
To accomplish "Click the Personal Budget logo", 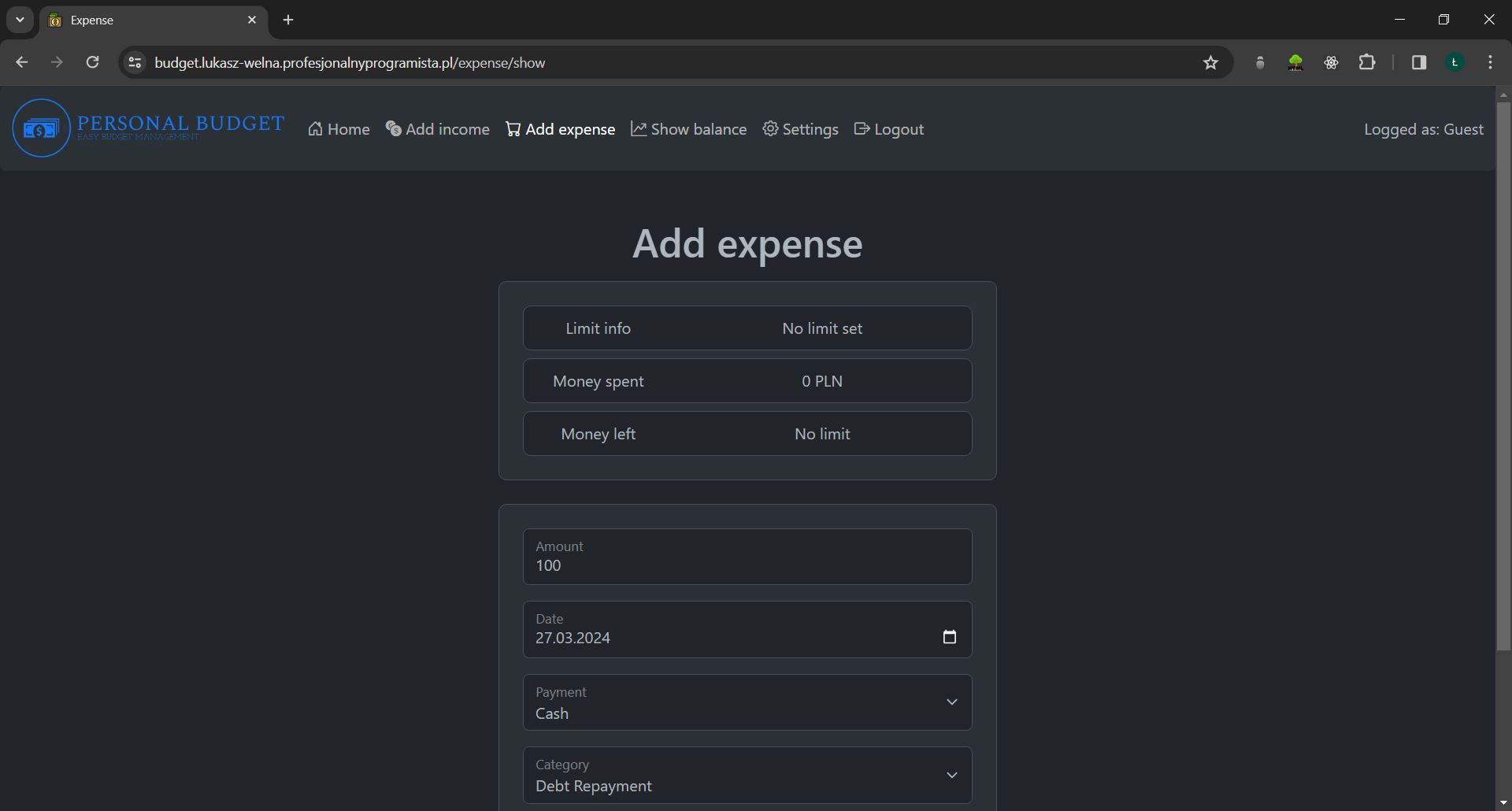I will (148, 128).
